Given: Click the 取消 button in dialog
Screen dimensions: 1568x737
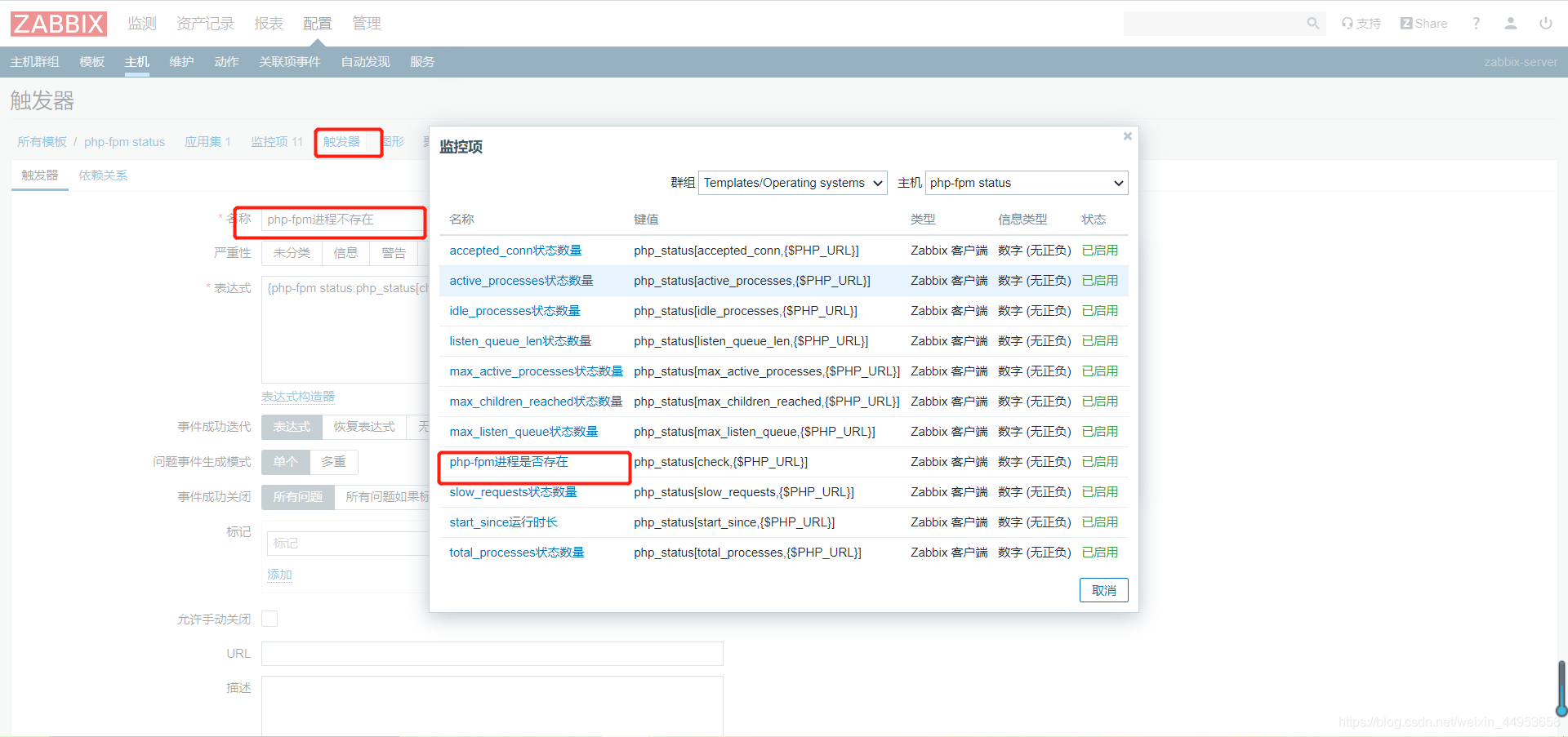Looking at the screenshot, I should 1104,590.
